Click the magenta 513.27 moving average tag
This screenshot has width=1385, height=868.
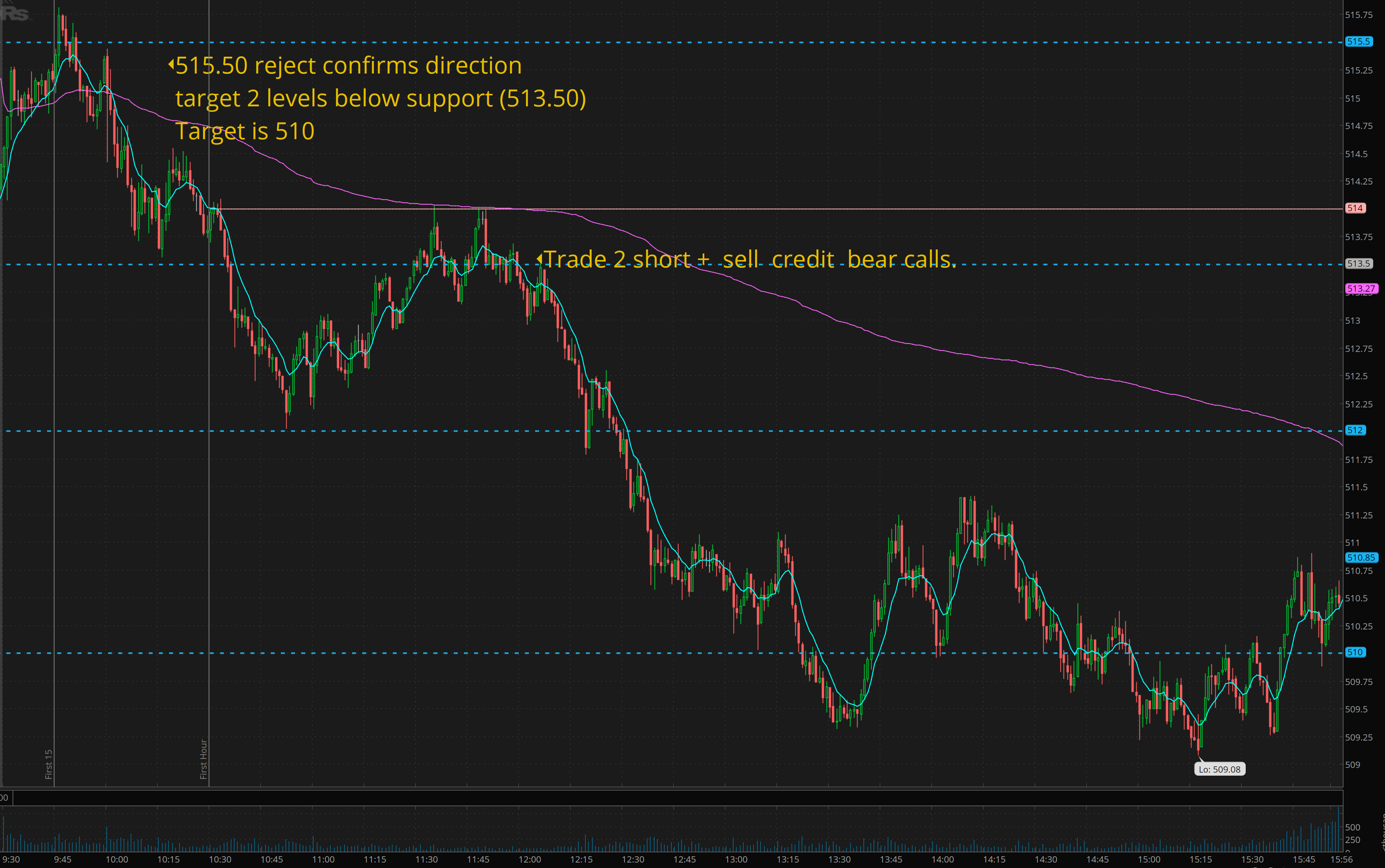pyautogui.click(x=1361, y=288)
